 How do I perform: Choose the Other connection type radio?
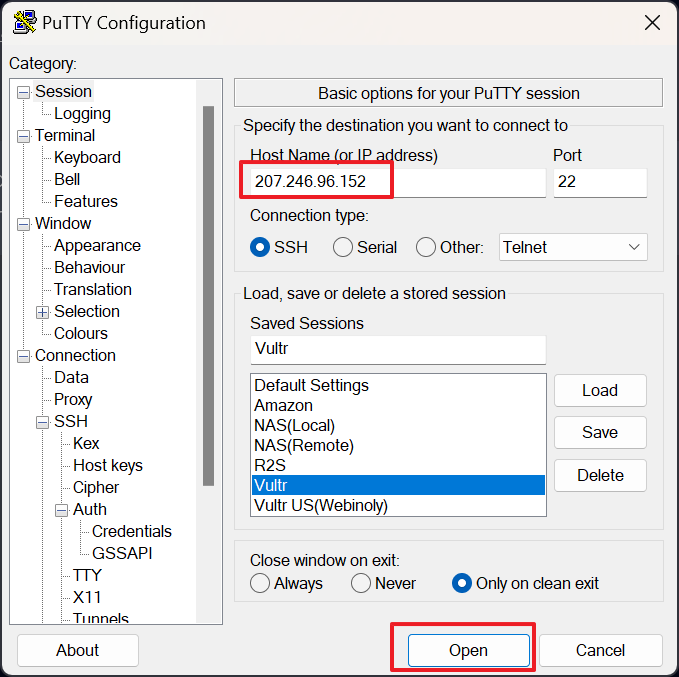point(426,247)
